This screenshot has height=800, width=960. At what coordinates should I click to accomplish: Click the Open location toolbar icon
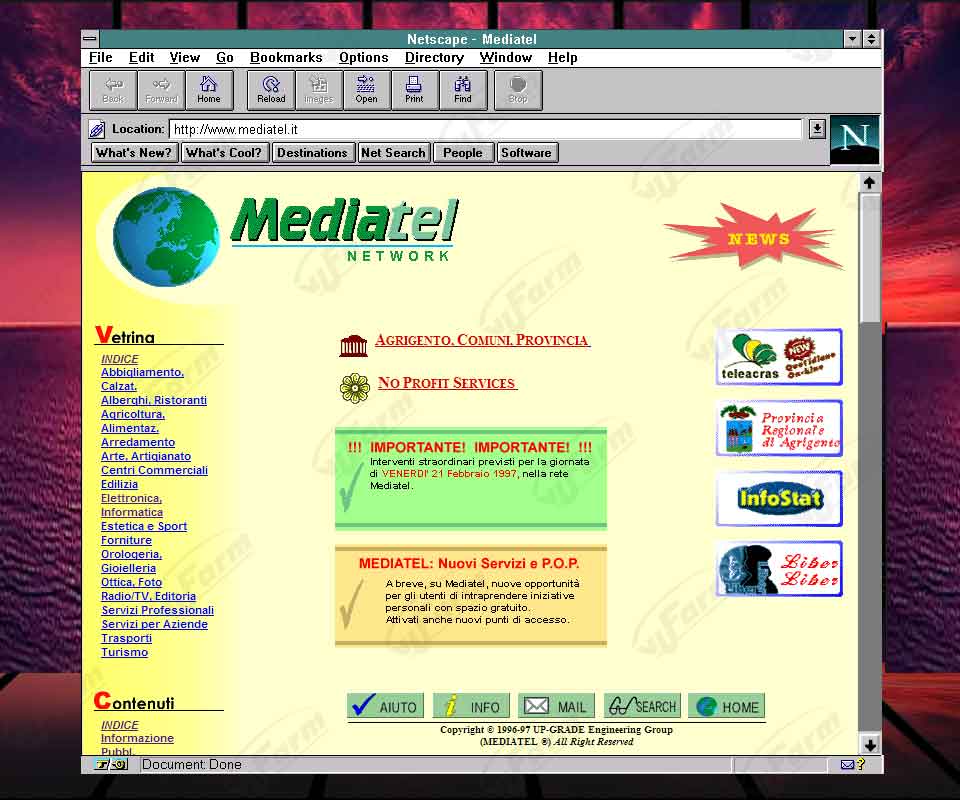pos(366,89)
